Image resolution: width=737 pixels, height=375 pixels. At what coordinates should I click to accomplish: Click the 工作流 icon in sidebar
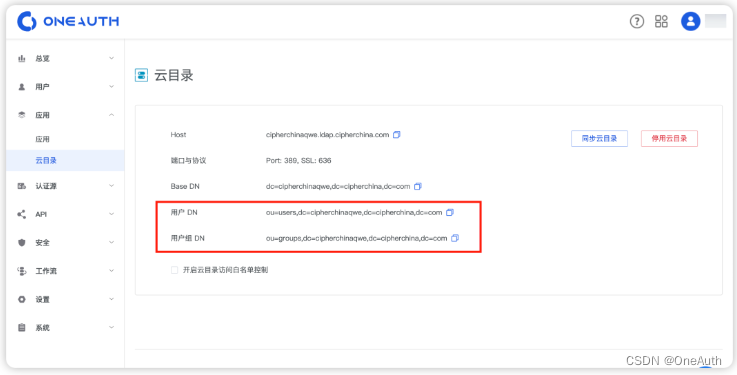[22, 271]
